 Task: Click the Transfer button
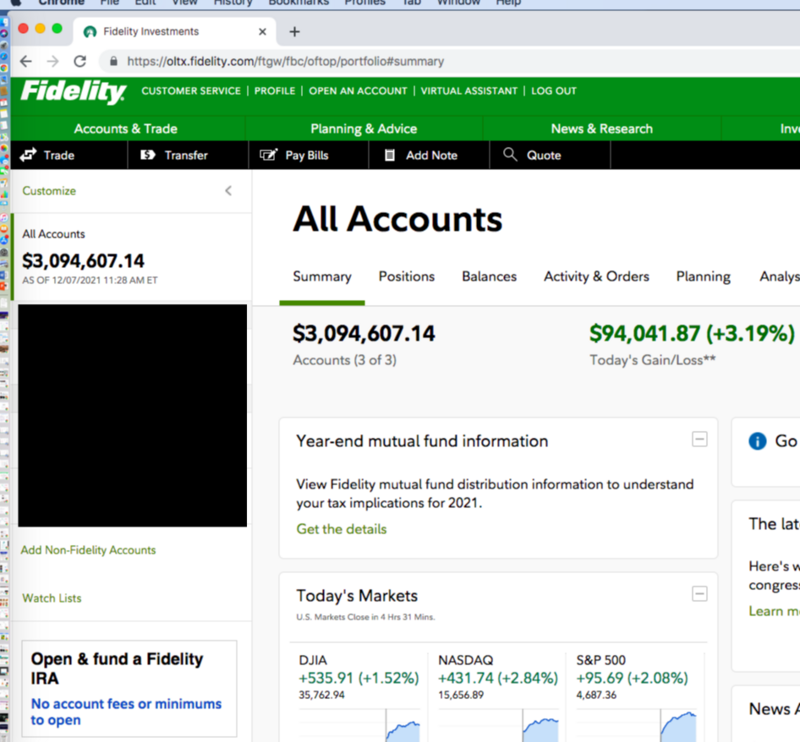[x=188, y=155]
